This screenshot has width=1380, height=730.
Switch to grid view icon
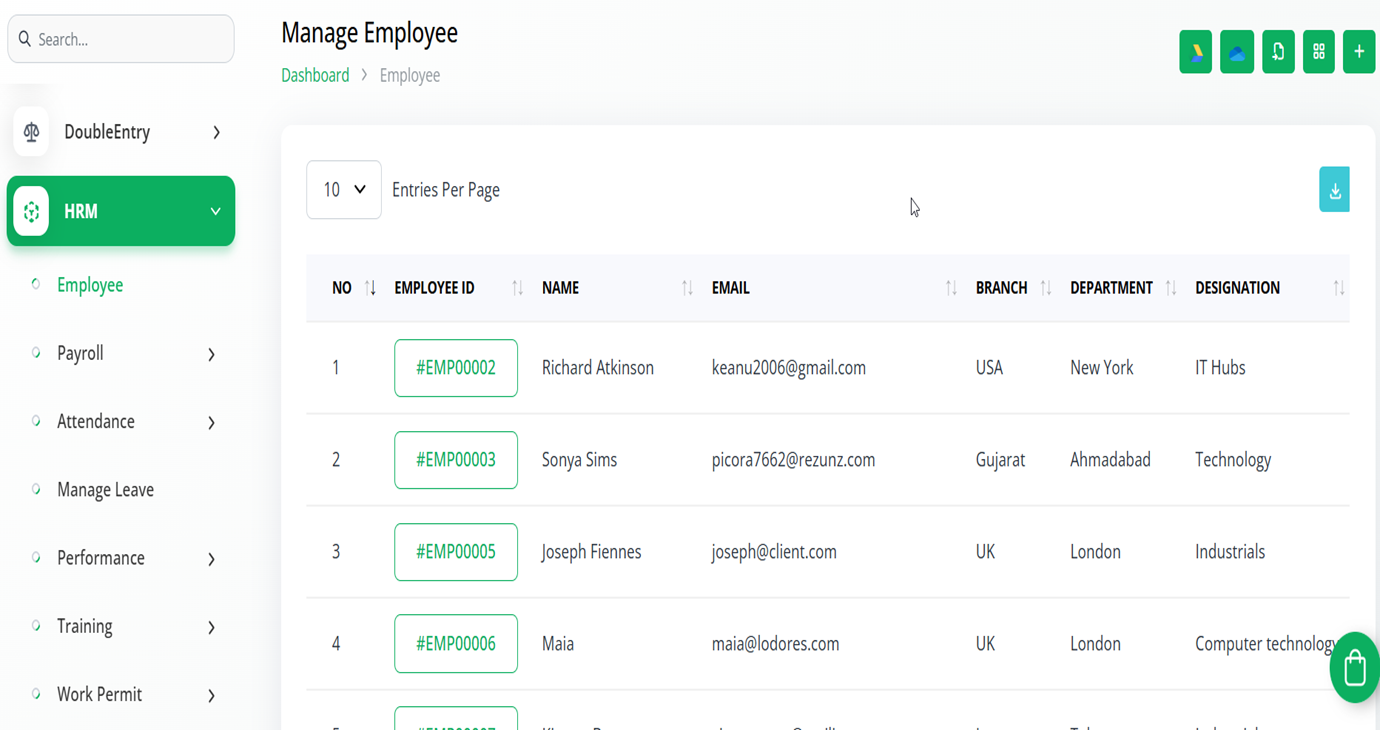(1319, 52)
